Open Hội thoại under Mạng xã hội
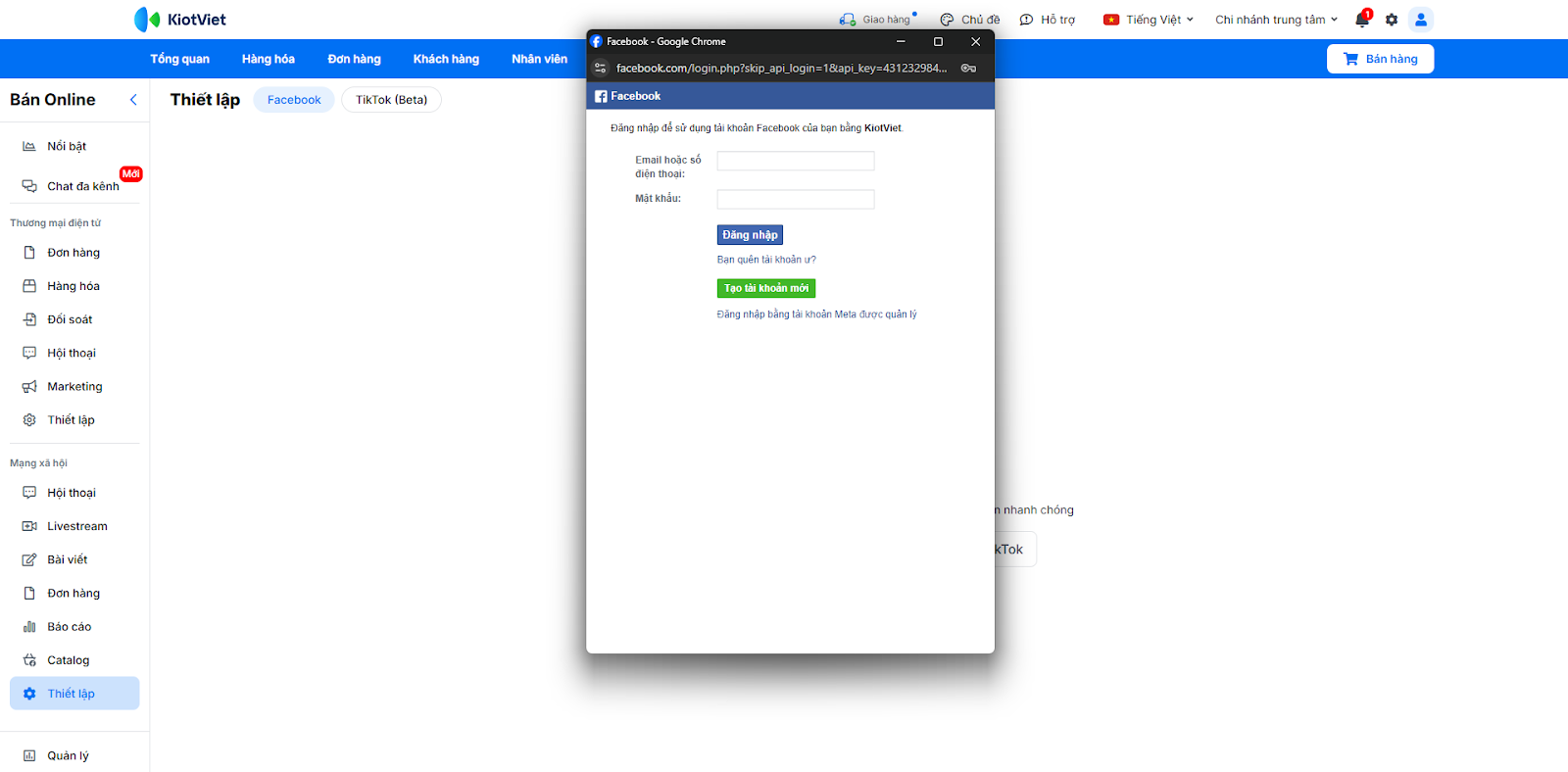The width and height of the screenshot is (1568, 772). [x=74, y=493]
